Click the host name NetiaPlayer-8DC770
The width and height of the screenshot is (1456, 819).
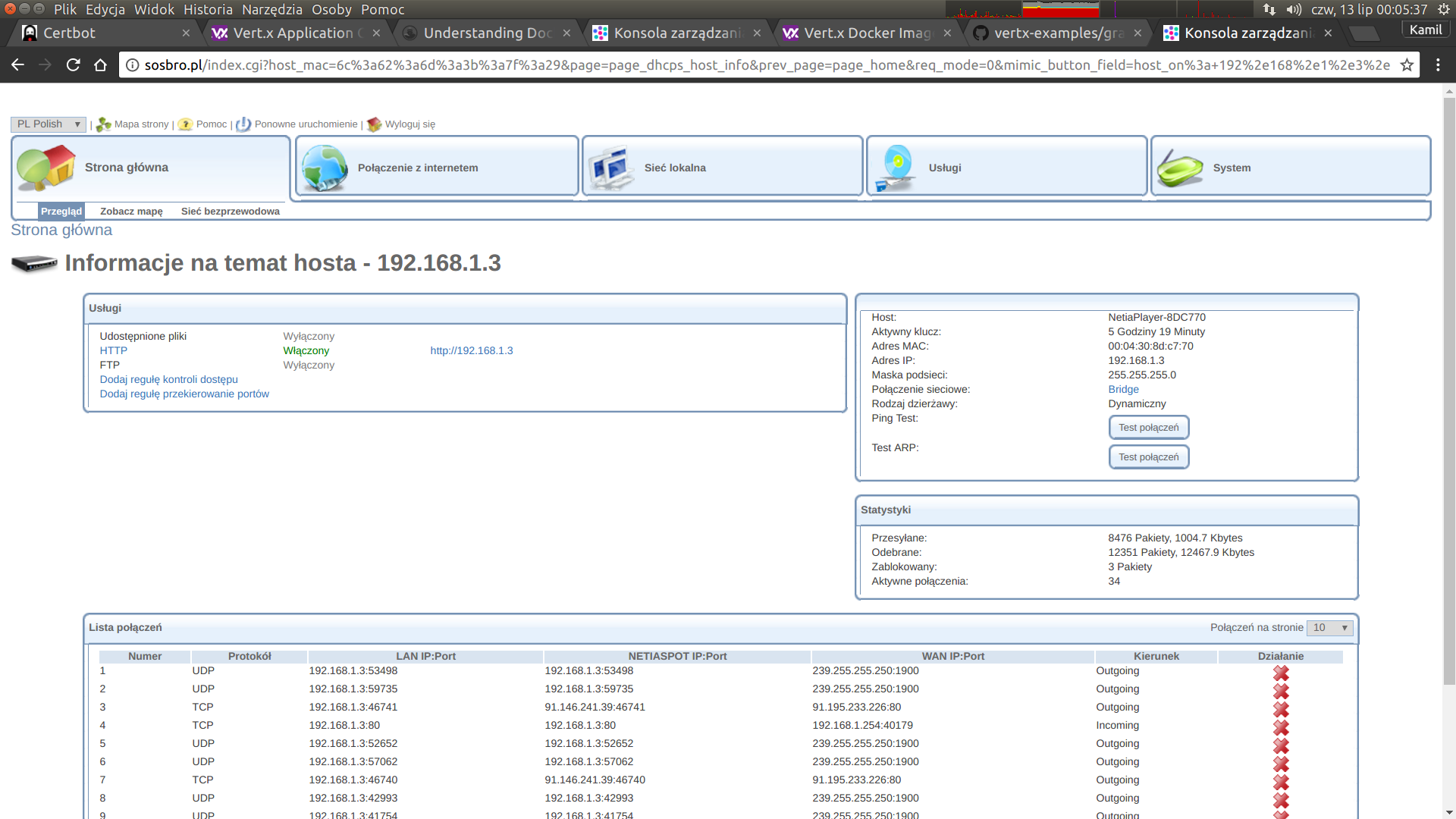point(1156,318)
